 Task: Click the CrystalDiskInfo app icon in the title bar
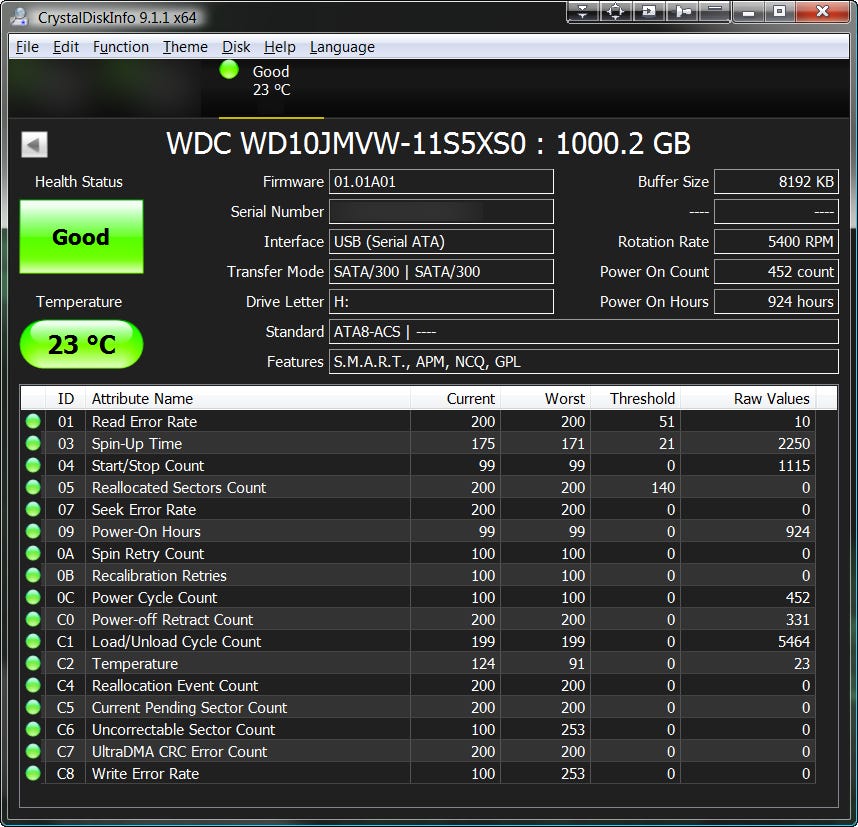pyautogui.click(x=19, y=16)
